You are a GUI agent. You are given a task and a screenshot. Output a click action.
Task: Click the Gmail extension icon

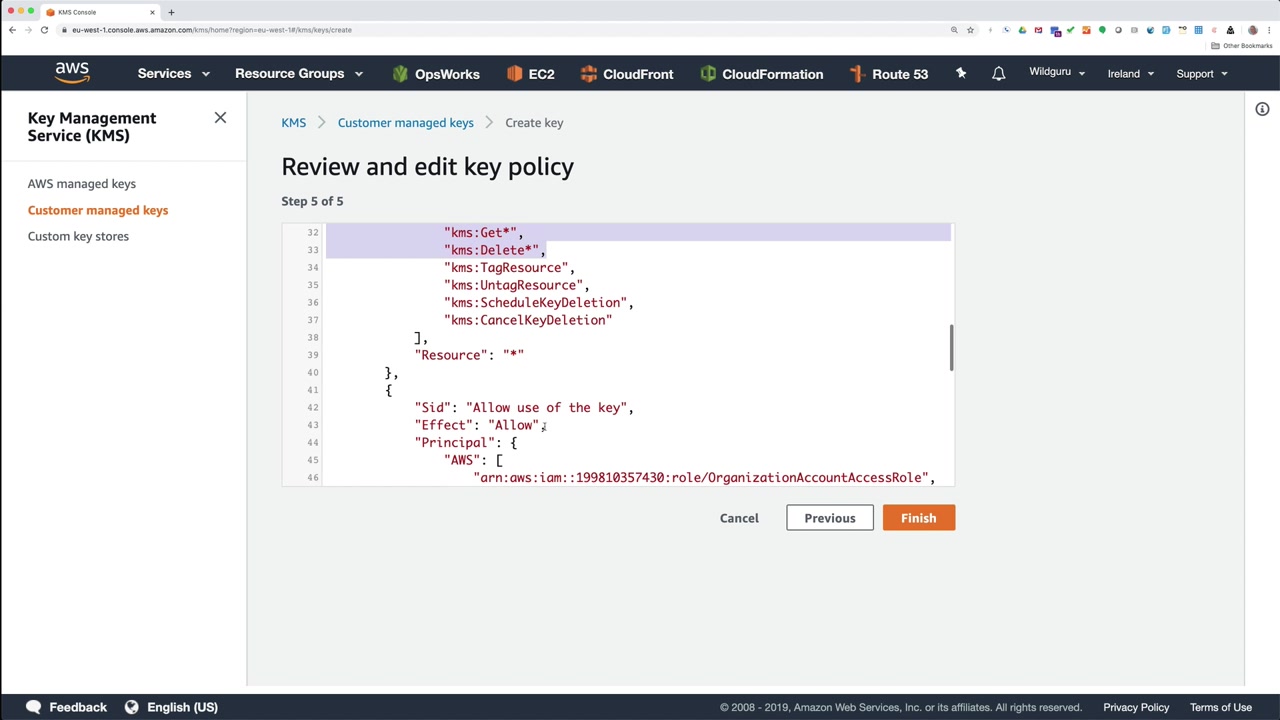pyautogui.click(x=1038, y=30)
